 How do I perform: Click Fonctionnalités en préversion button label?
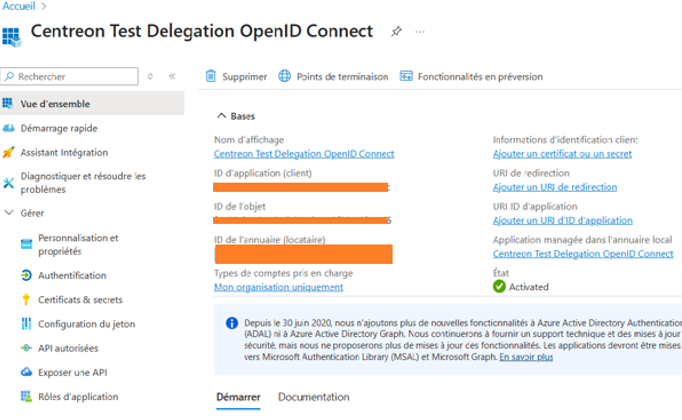[480, 77]
